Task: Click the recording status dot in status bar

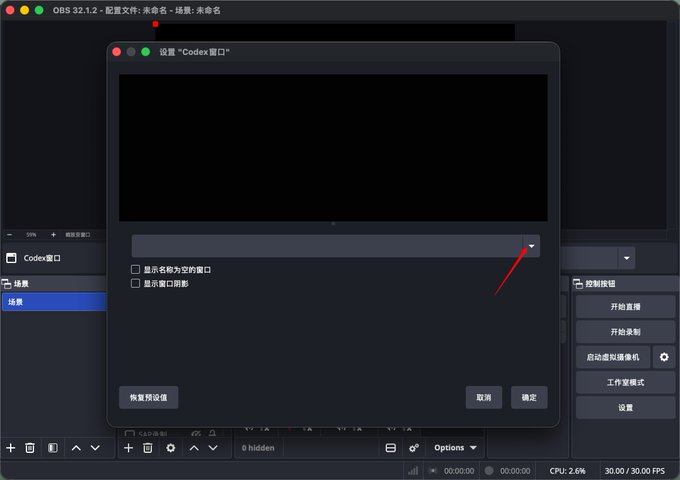Action: click(489, 471)
